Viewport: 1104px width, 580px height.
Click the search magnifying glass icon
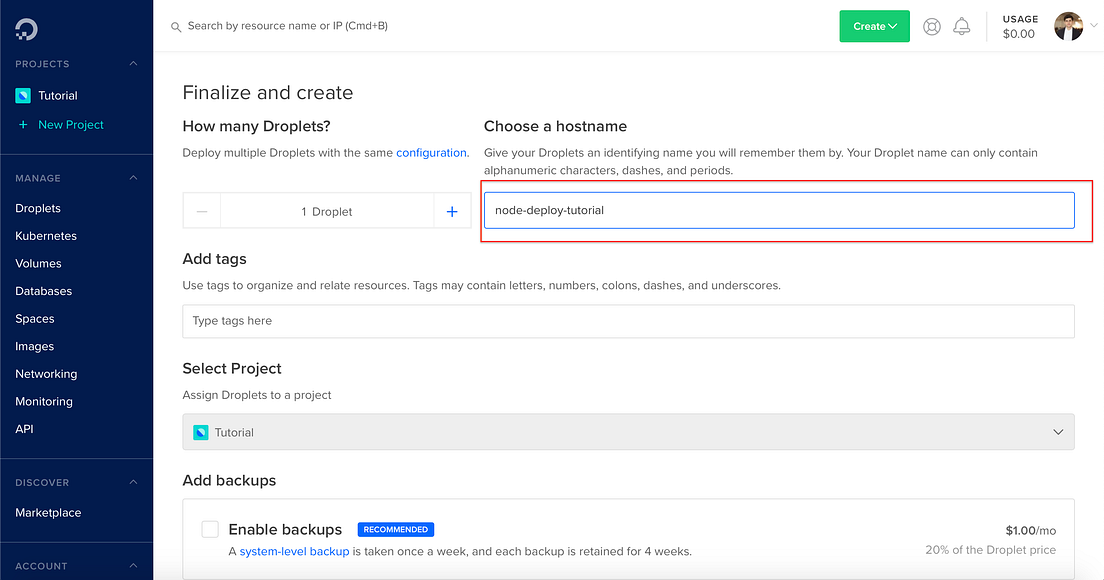click(175, 25)
